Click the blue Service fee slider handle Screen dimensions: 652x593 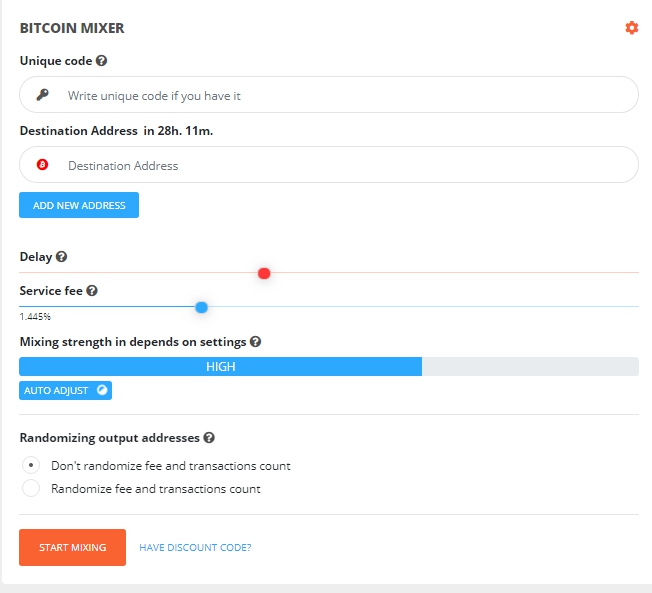(x=201, y=307)
